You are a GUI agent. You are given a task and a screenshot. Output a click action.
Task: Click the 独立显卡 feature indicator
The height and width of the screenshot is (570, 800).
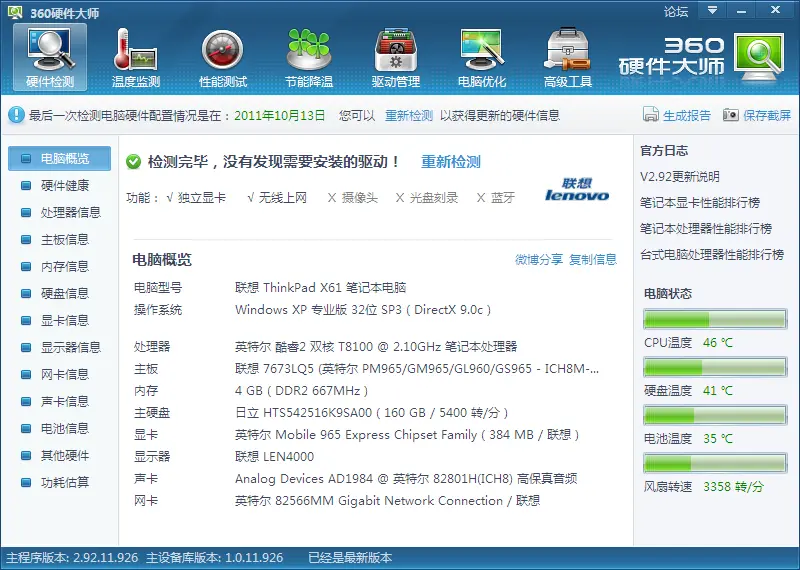coord(196,198)
